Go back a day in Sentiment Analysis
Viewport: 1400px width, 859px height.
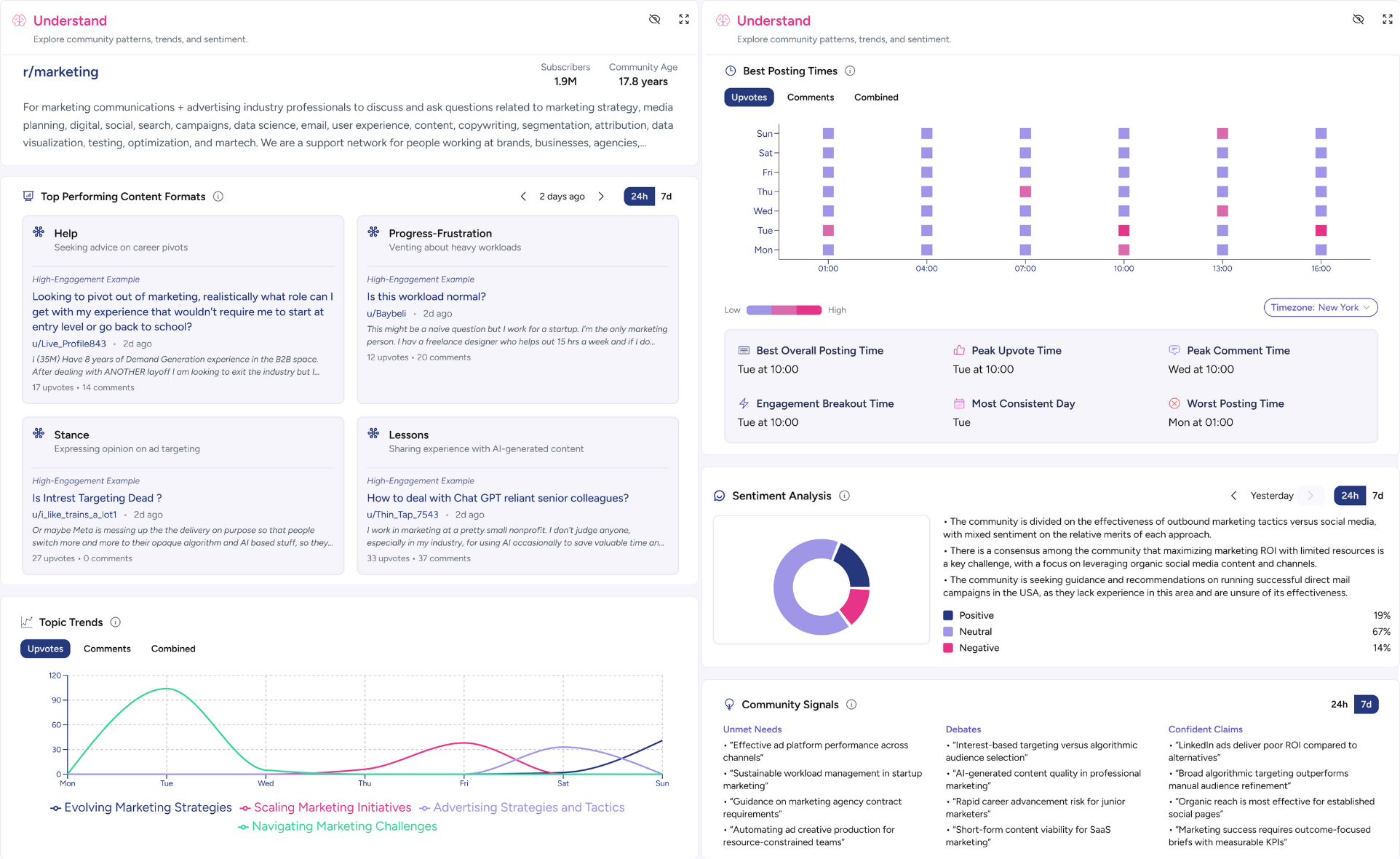tap(1233, 496)
